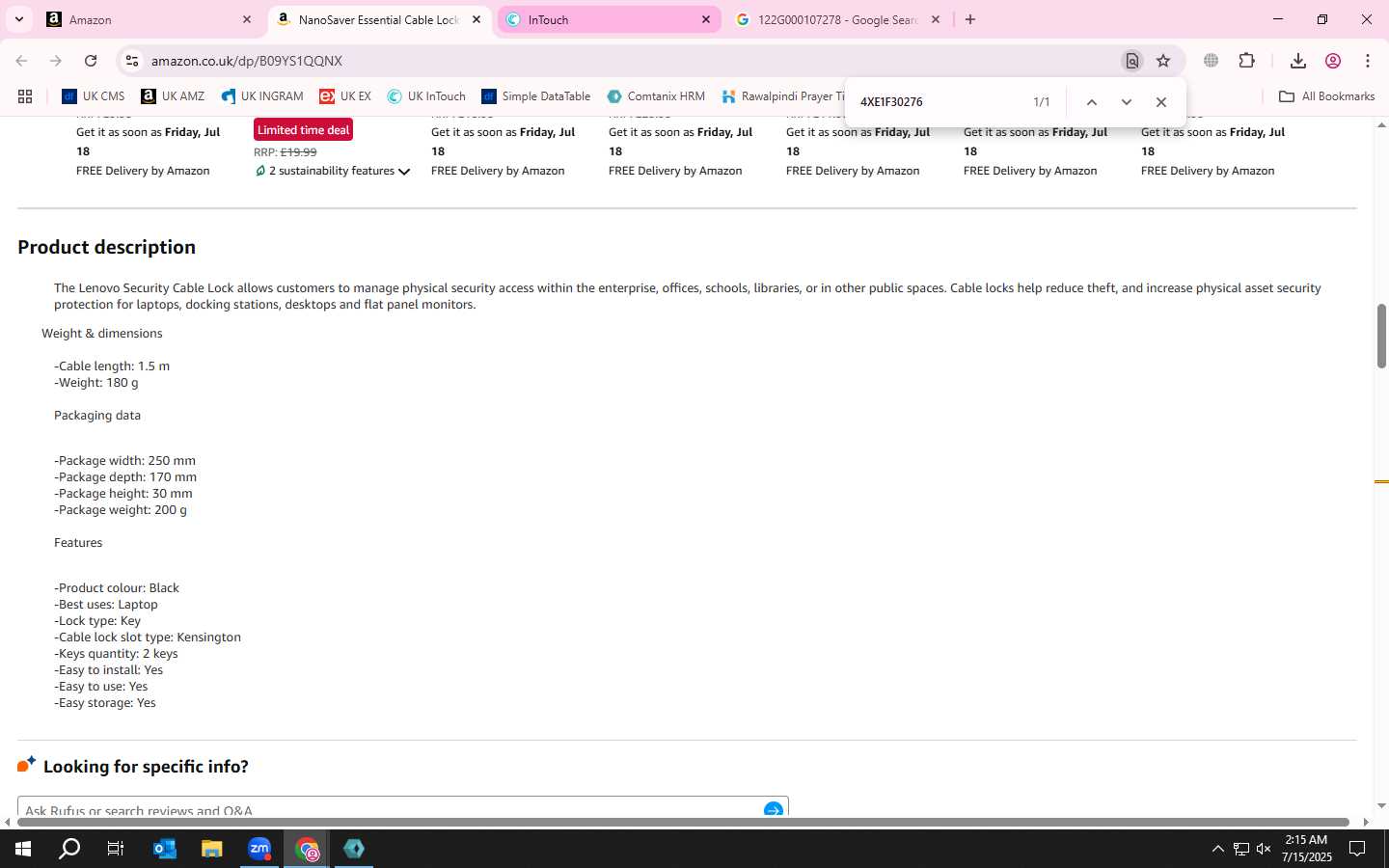Bookmark this page with the star icon
The image size is (1389, 868).
(x=1163, y=61)
